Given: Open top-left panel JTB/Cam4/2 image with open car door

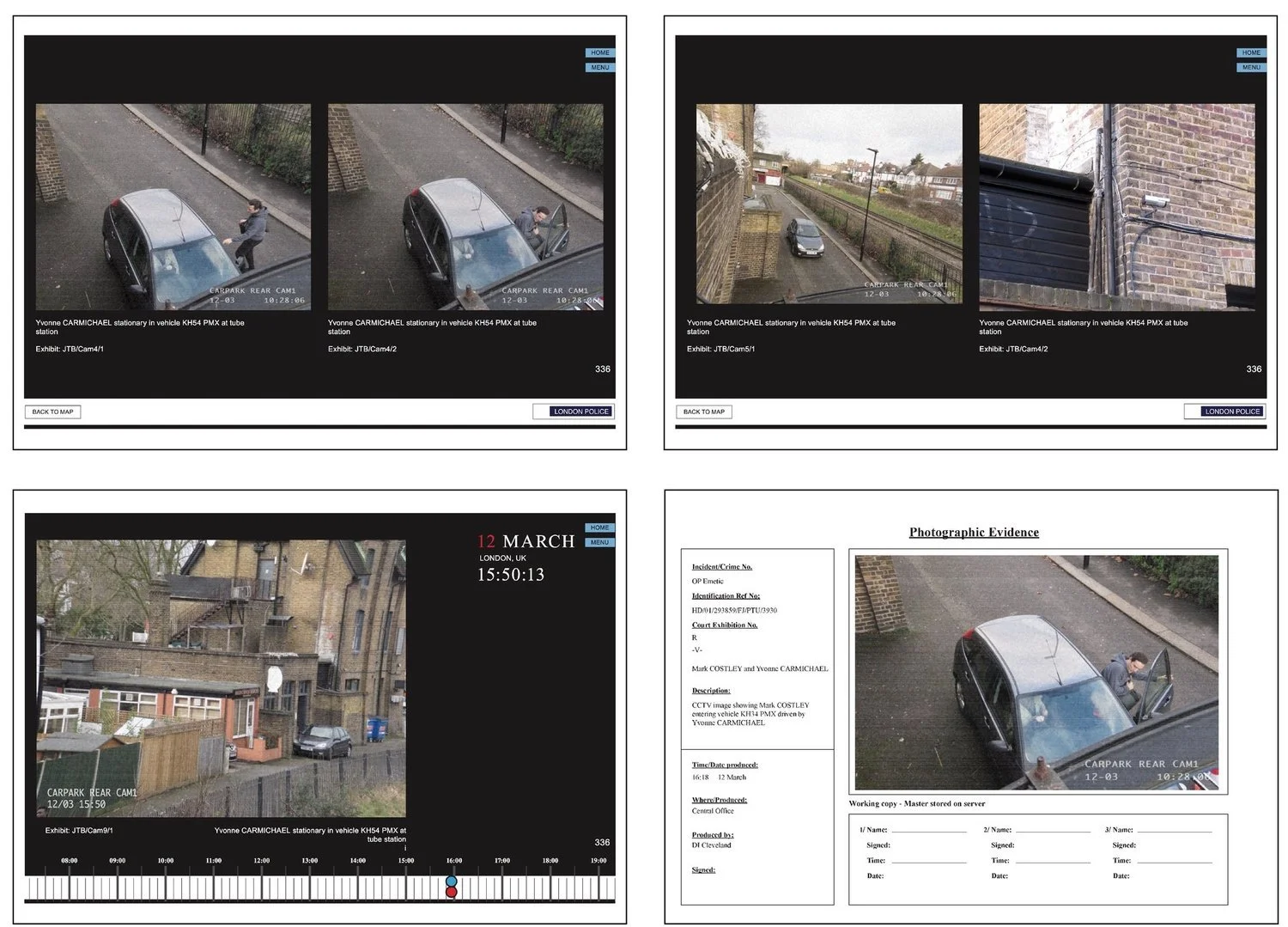Looking at the screenshot, I should point(465,207).
